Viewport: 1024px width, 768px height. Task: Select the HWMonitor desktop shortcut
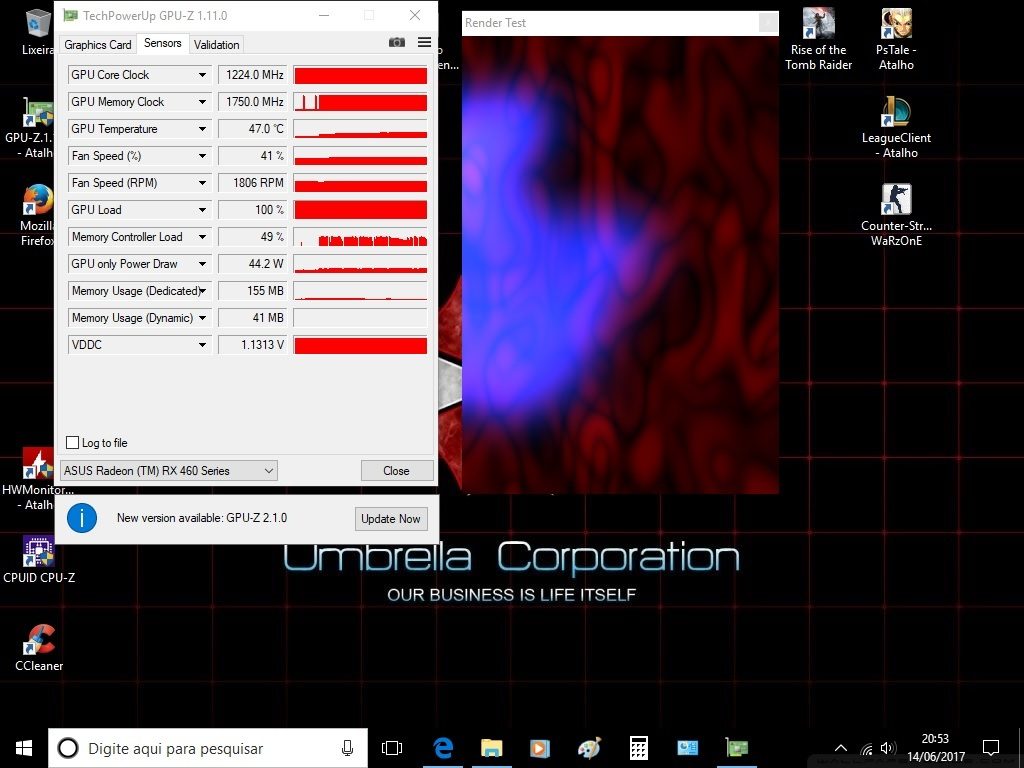(37, 479)
